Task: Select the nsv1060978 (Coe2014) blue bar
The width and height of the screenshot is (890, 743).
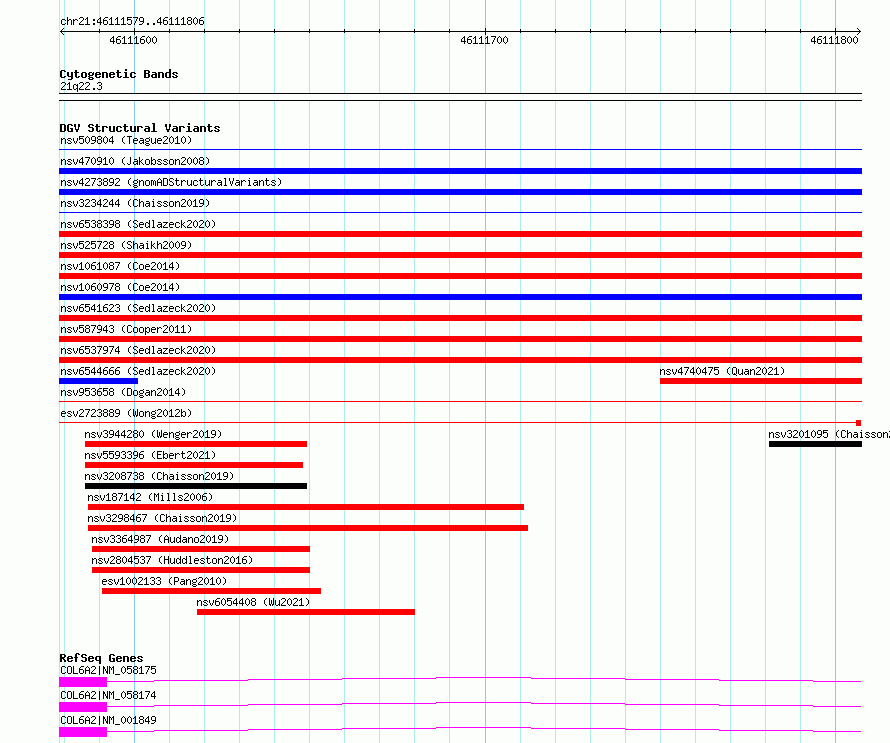Action: 460,297
